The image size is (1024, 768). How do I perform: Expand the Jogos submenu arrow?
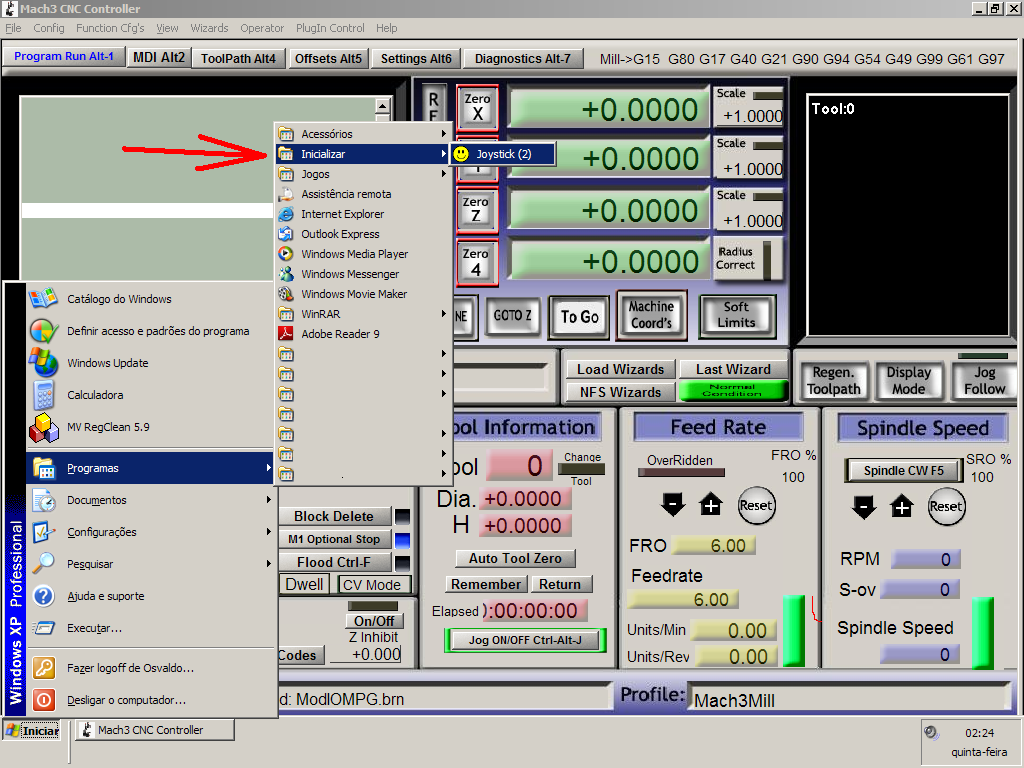443,174
